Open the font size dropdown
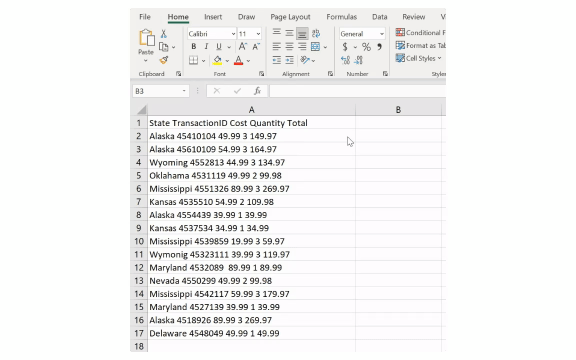Viewport: 576px width, 360px height. pyautogui.click(x=249, y=34)
